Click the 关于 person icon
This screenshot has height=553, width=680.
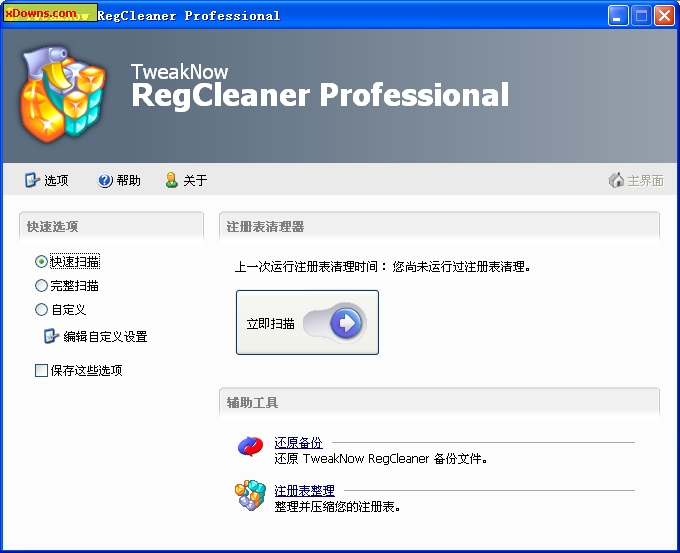coord(172,180)
